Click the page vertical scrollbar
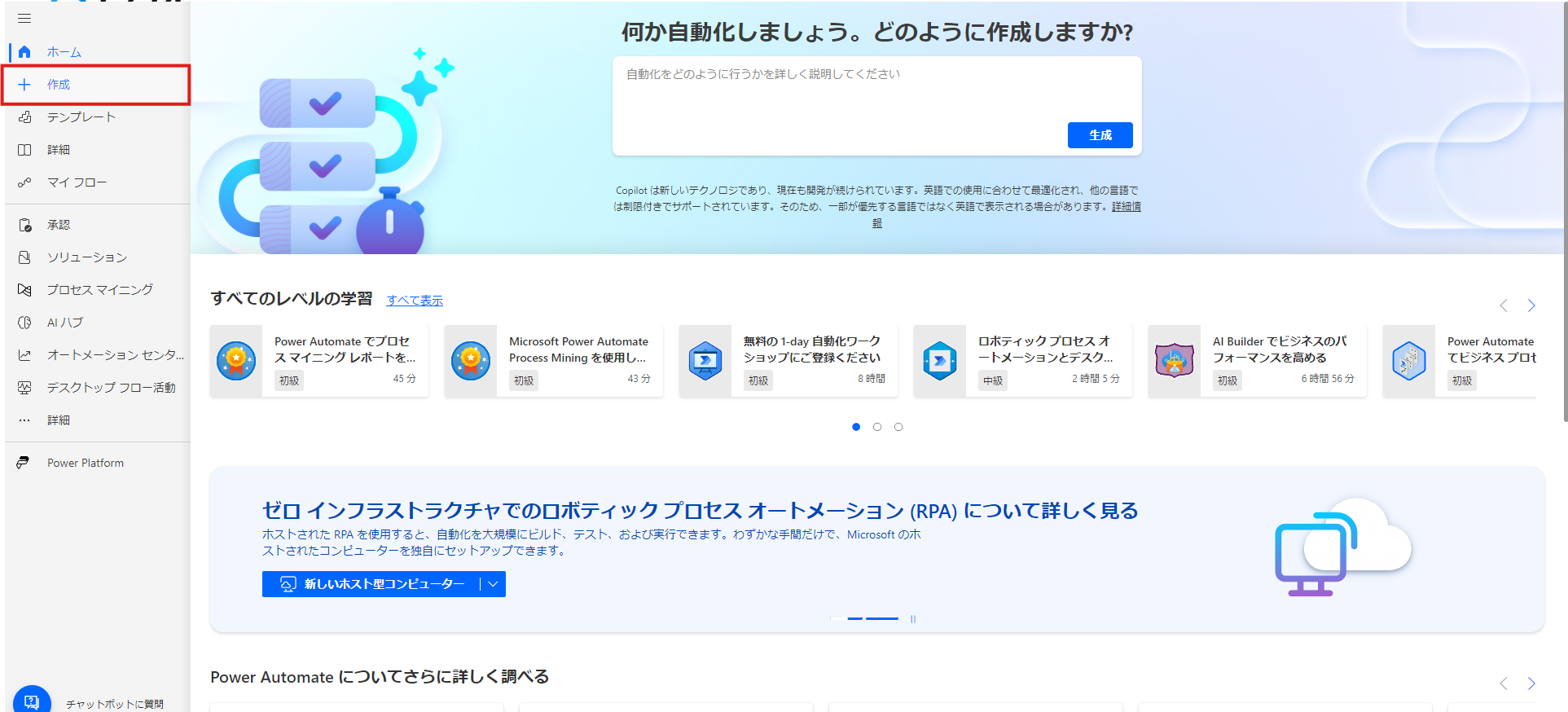Viewport: 1568px width, 712px height. (1564, 212)
